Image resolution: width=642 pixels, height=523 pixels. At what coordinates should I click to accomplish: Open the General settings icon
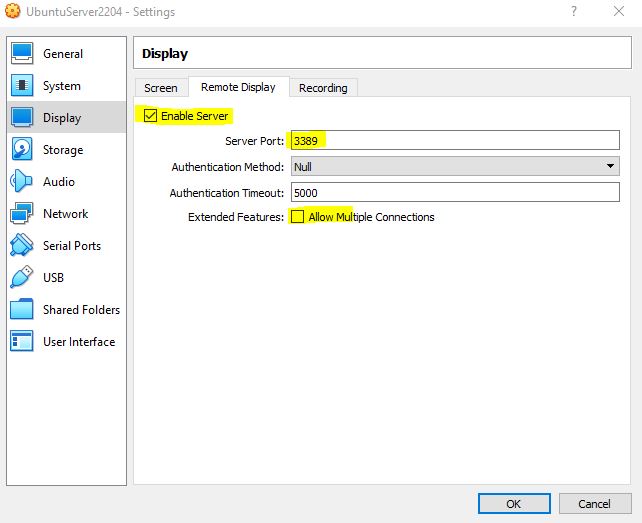click(22, 54)
